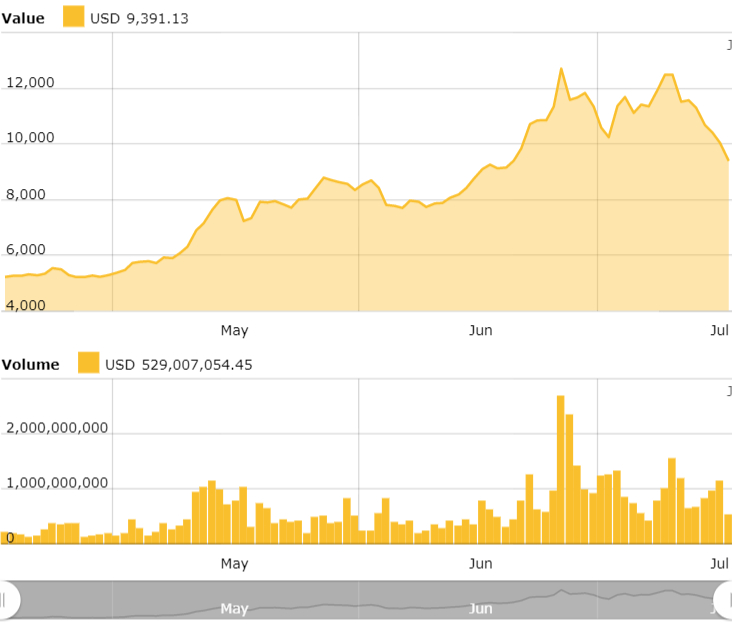Image resolution: width=732 pixels, height=625 pixels.
Task: Click the '10,000' axis label on value chart
Action: tap(30, 138)
